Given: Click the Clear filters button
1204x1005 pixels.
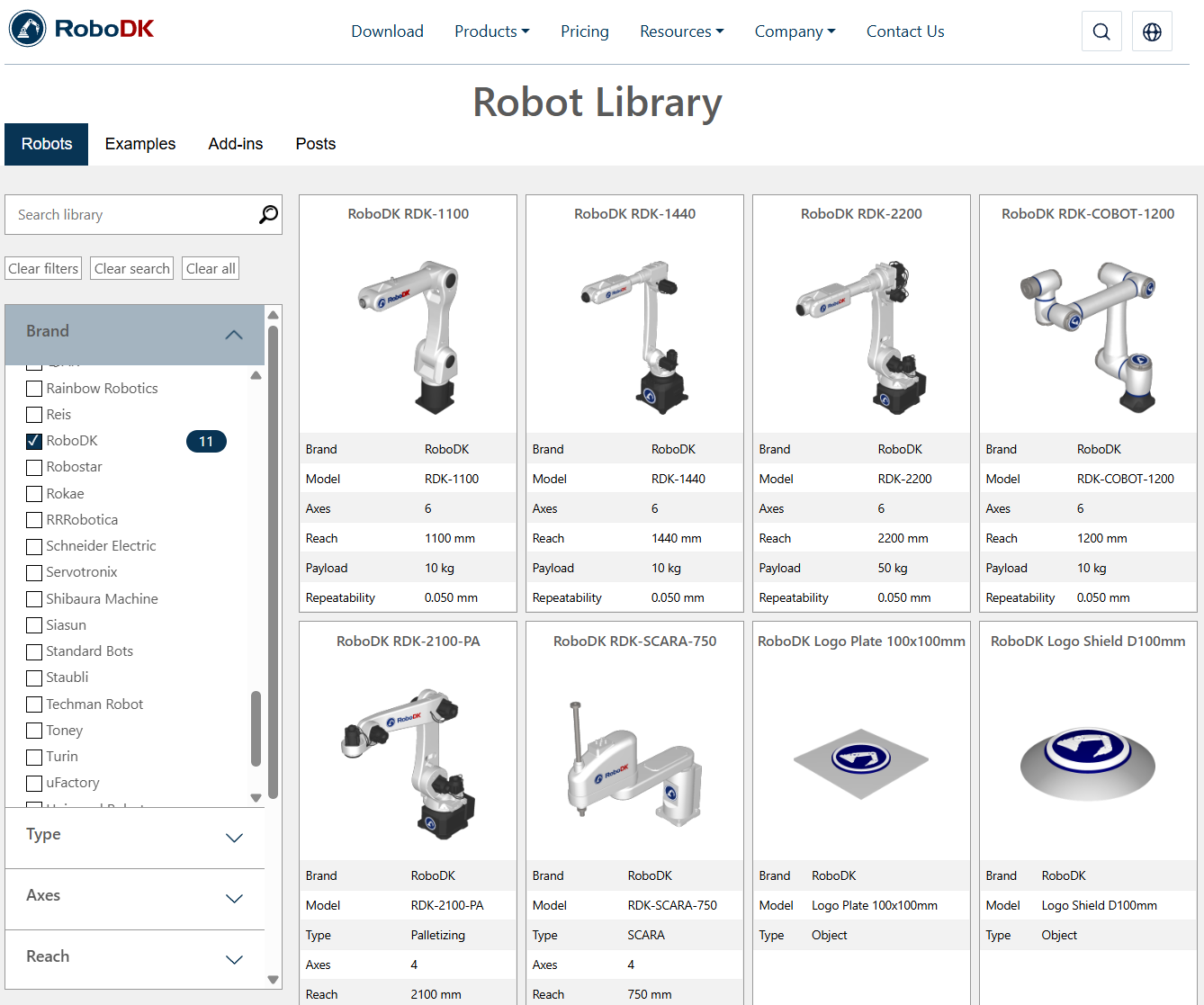Looking at the screenshot, I should (x=43, y=268).
